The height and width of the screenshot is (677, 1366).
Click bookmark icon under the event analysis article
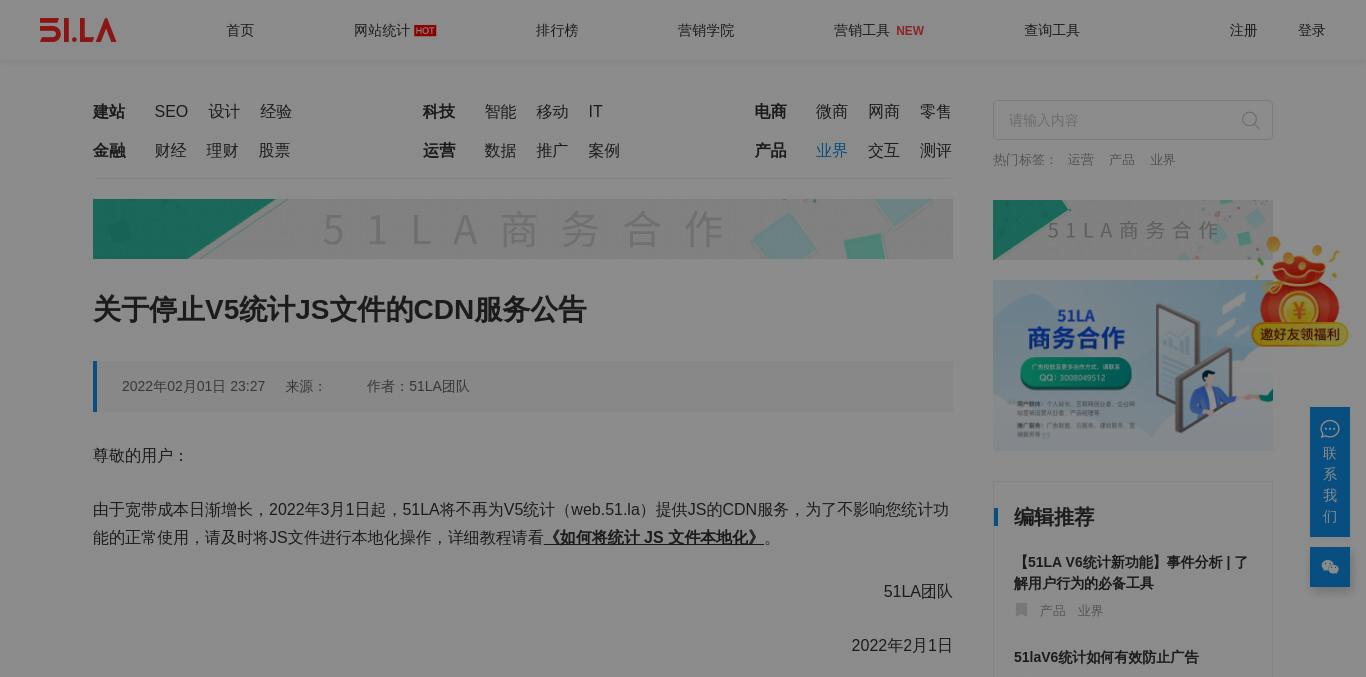(1021, 609)
